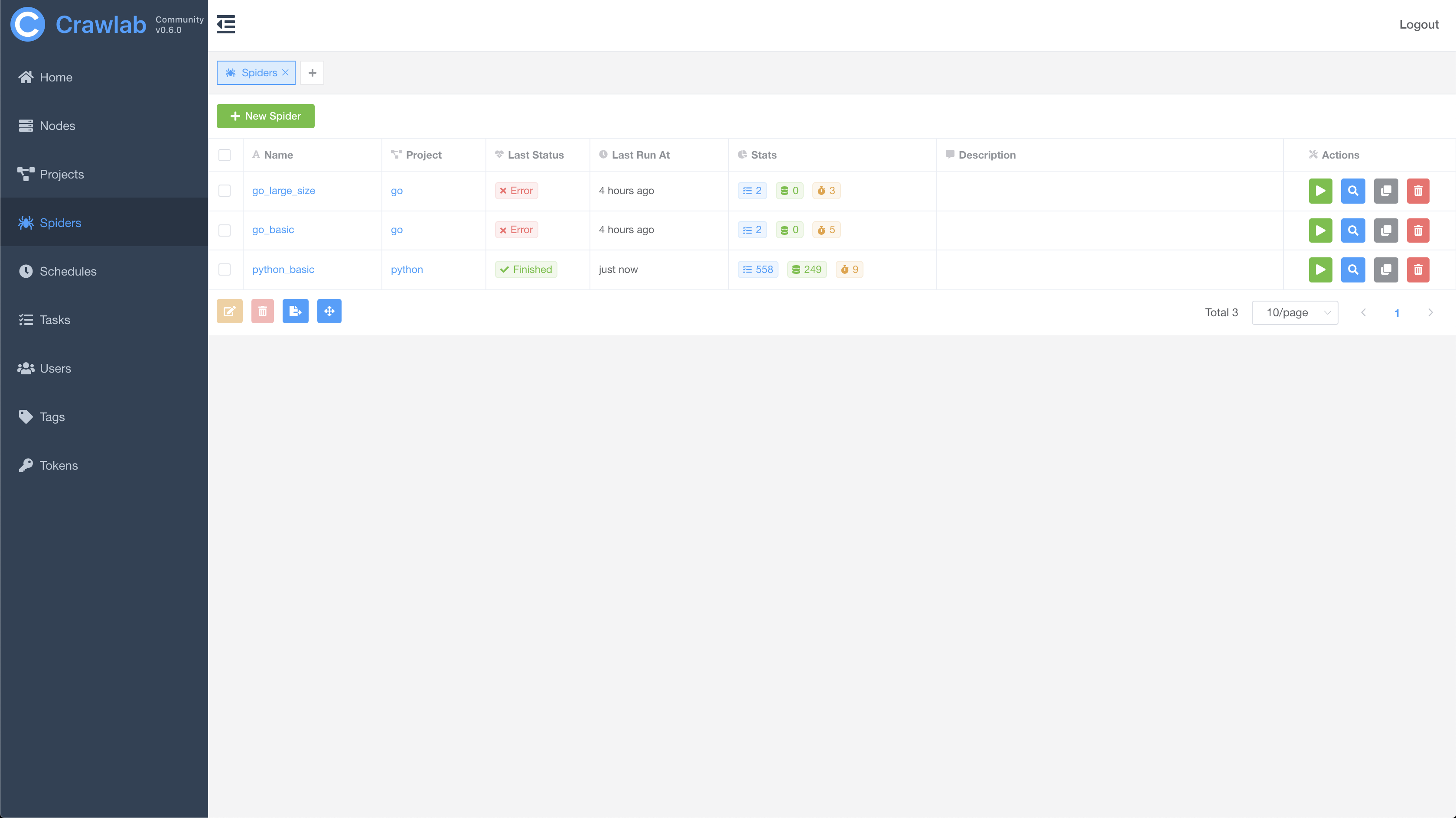Collapse the sidebar menu icon
This screenshot has height=818, width=1456.
click(x=225, y=24)
